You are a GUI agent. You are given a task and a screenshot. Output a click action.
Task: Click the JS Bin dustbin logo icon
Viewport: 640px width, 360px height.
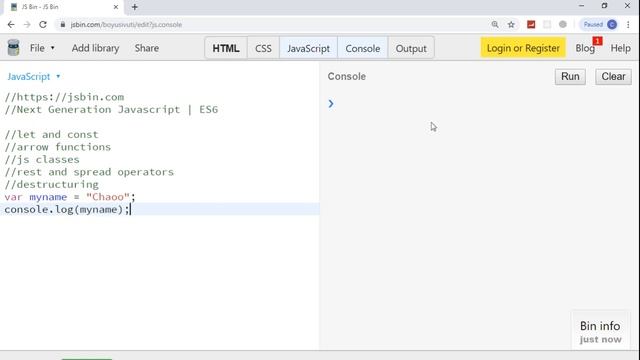[13, 48]
